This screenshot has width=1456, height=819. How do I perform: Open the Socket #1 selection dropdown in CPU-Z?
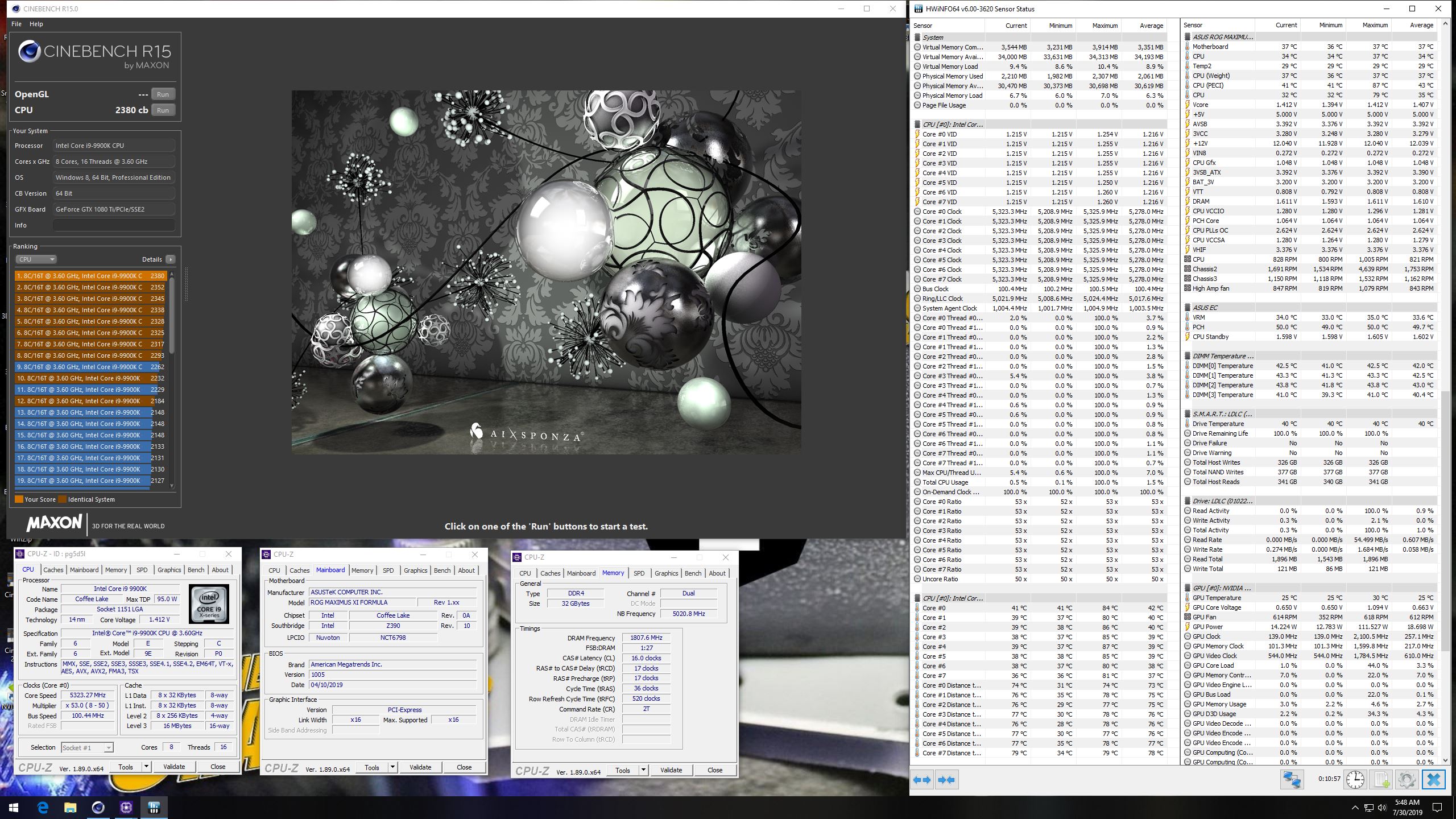87,747
